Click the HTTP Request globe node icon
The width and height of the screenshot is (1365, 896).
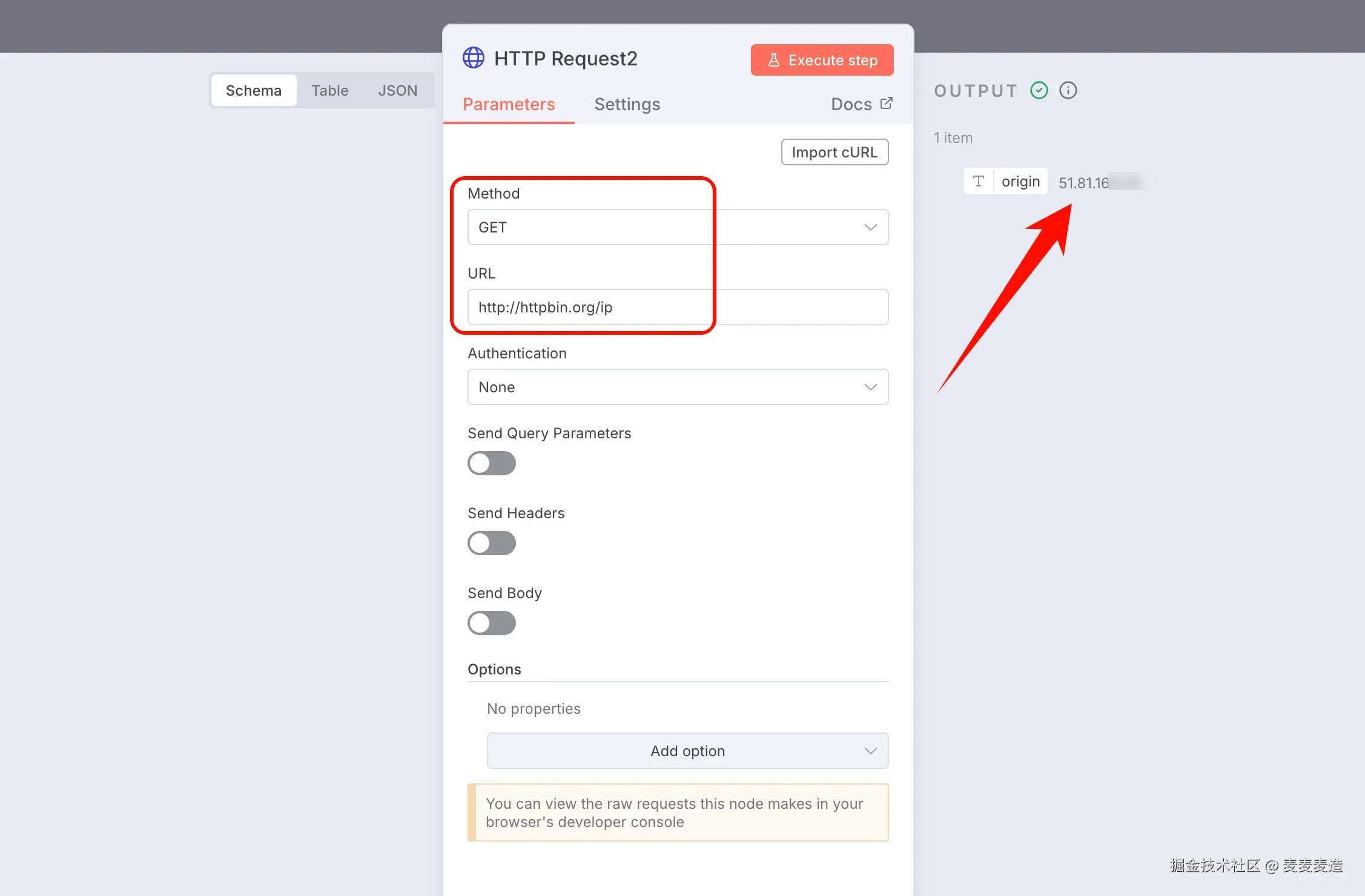coord(473,58)
